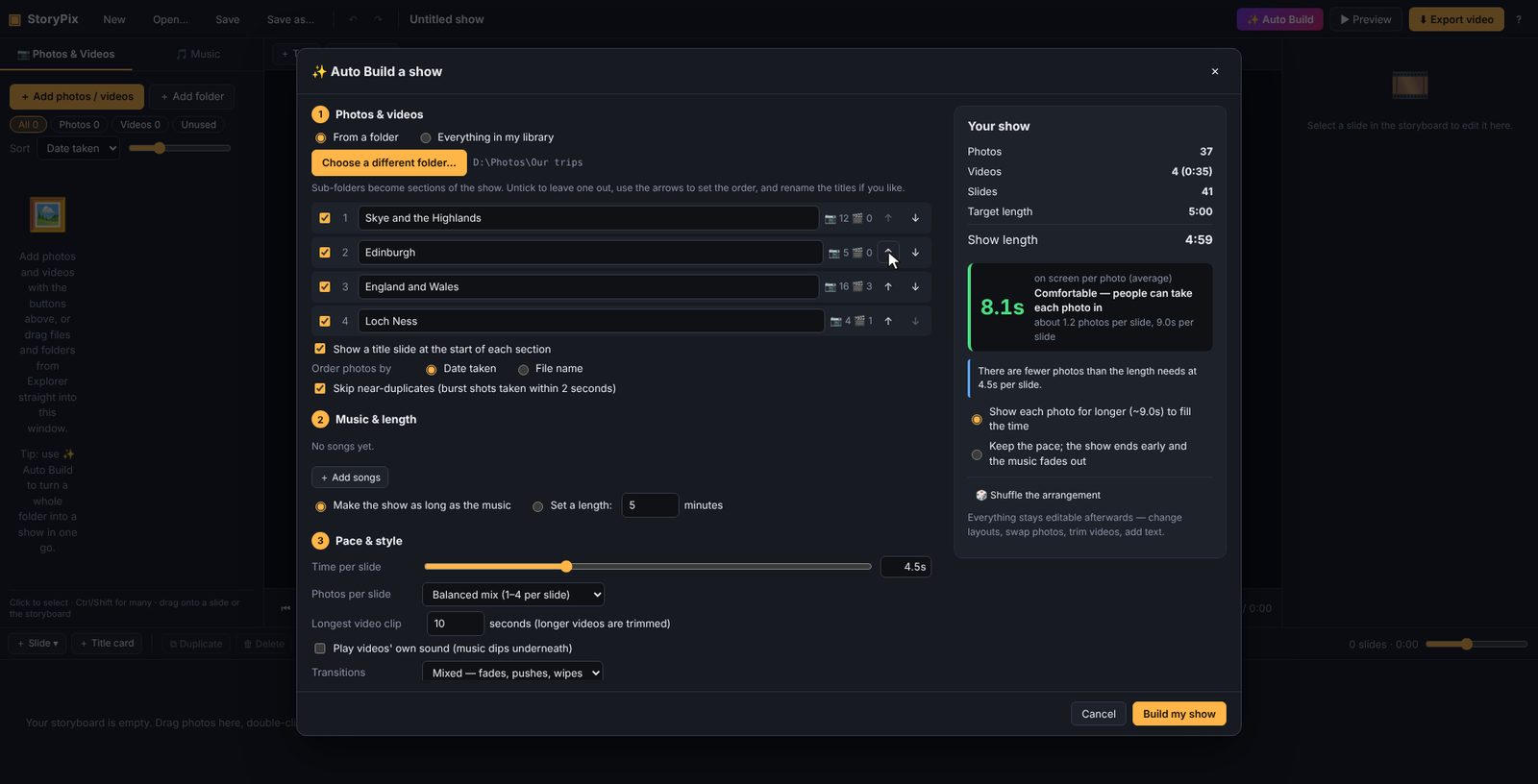Click the England and Wales title field

(x=588, y=287)
